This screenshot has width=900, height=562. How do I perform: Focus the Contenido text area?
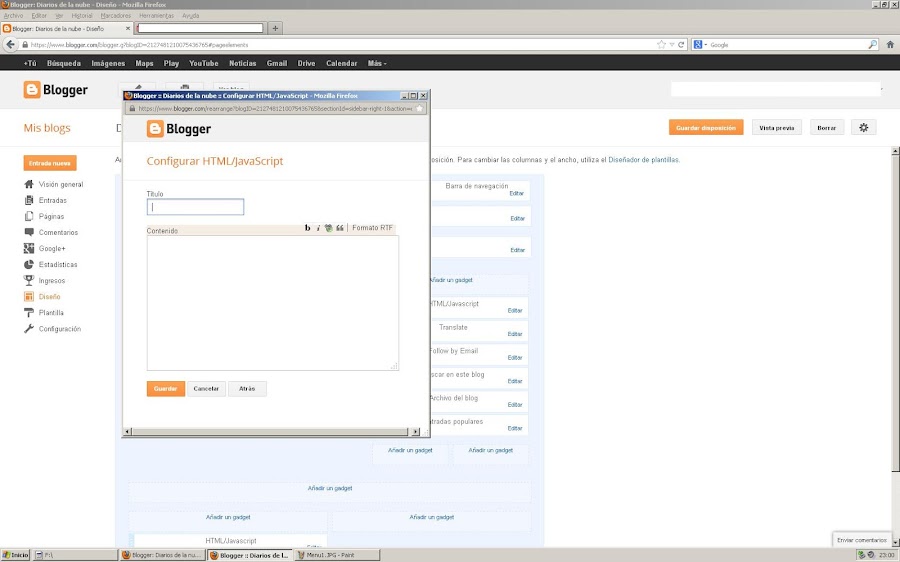point(273,303)
